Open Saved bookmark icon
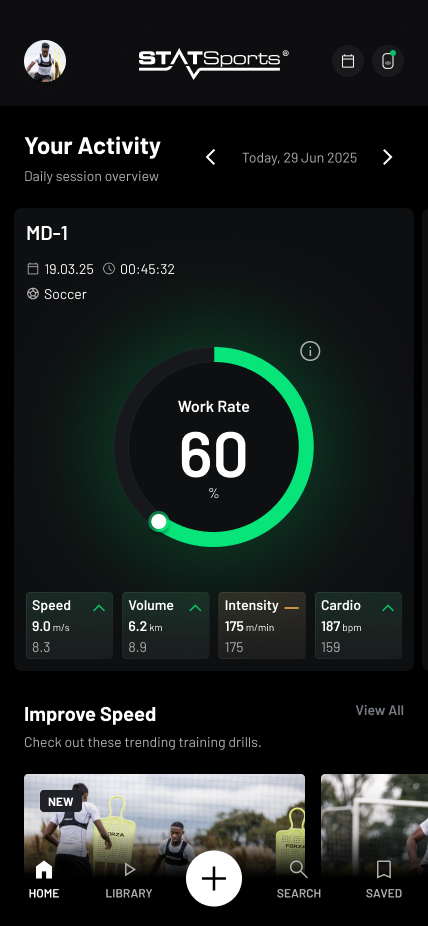Screen dimensions: 428x926 tap(384, 869)
